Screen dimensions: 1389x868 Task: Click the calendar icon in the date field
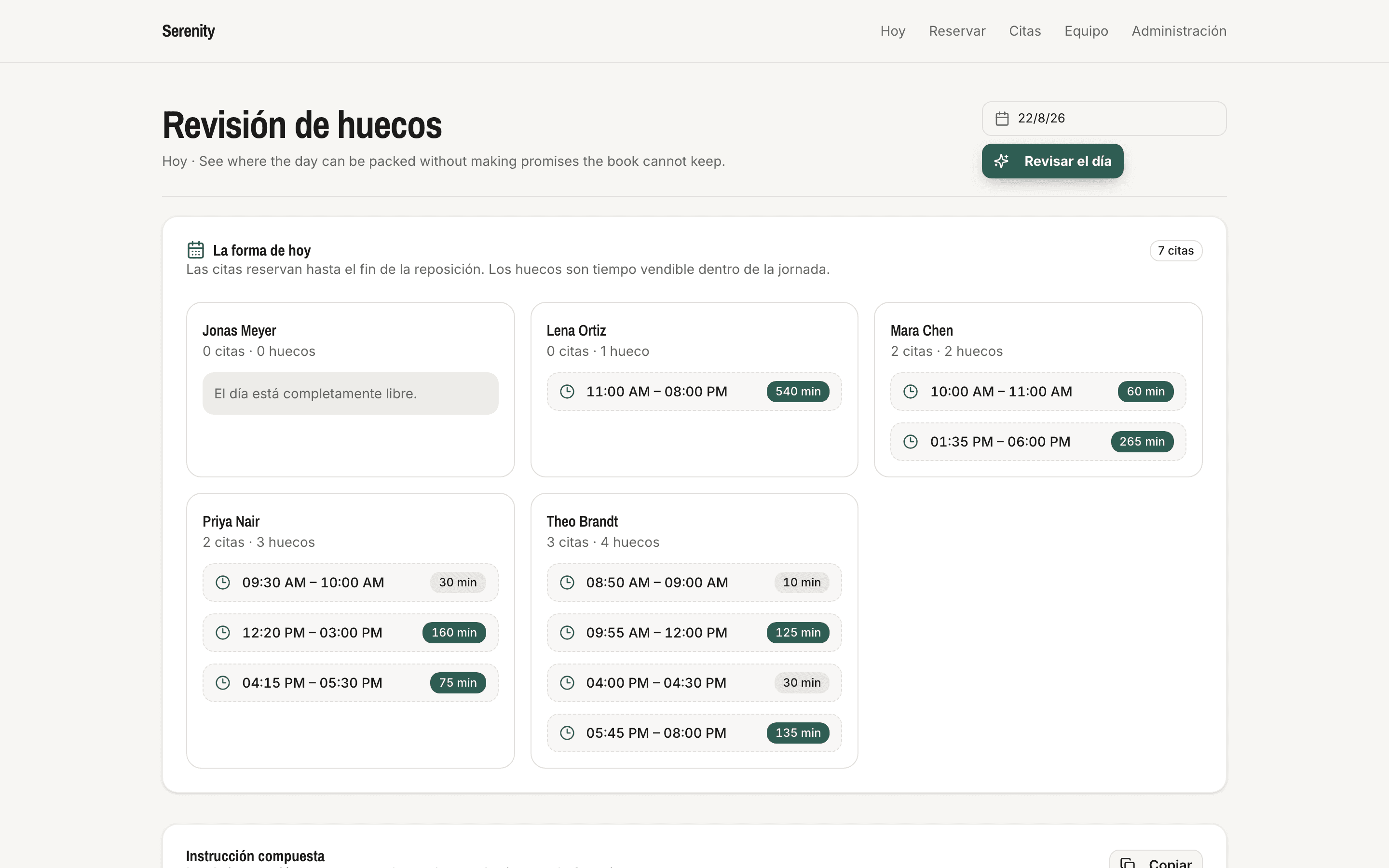(1002, 118)
